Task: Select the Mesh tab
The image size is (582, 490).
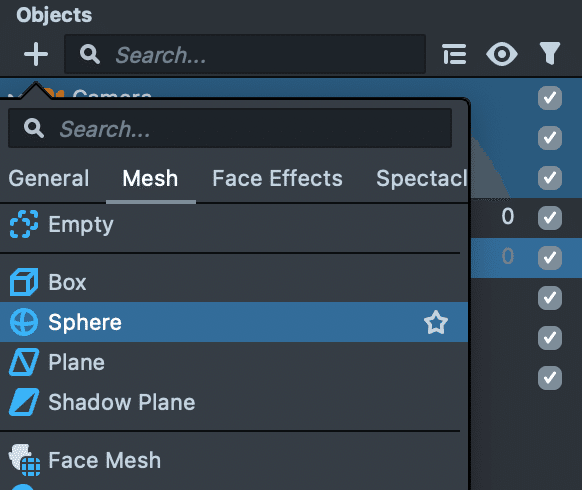Action: [x=150, y=179]
